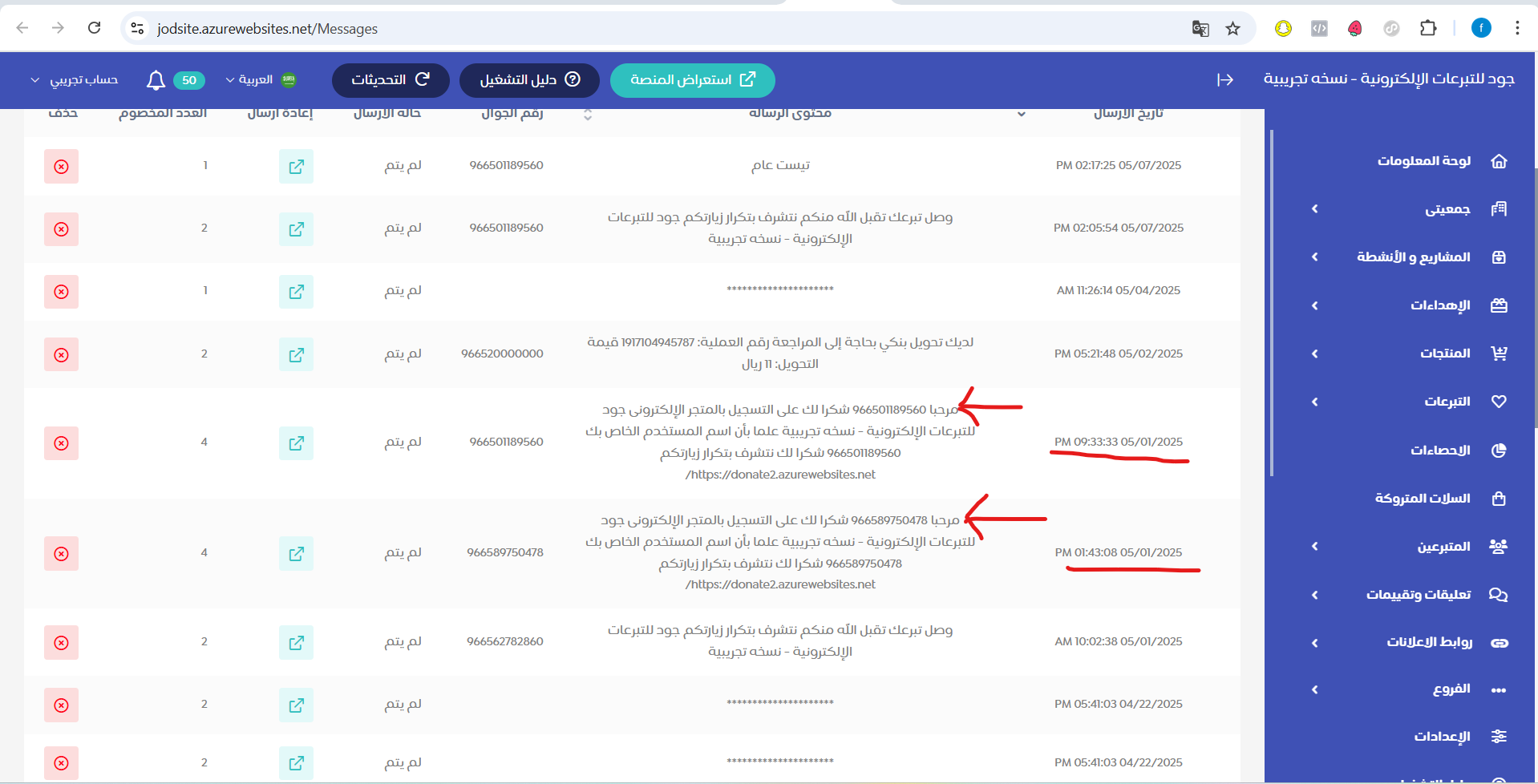
Task: Collapse the sidebar with the arrow
Action: (1225, 80)
